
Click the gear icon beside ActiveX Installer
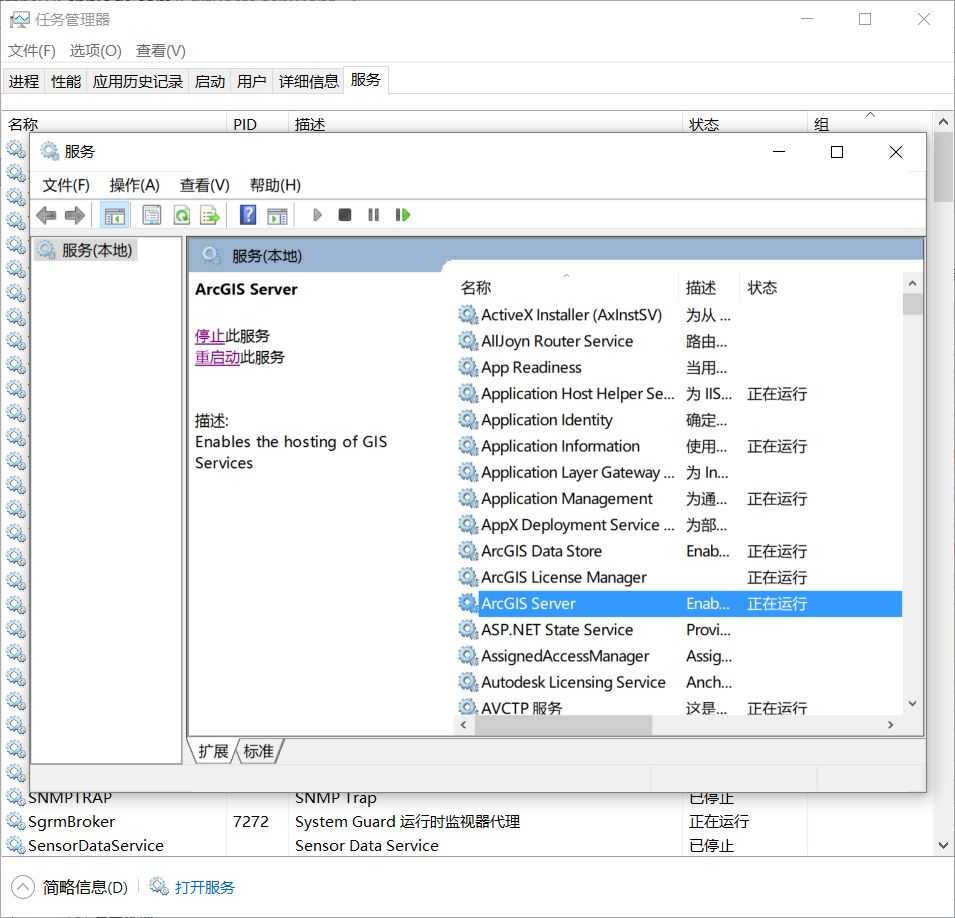point(468,315)
